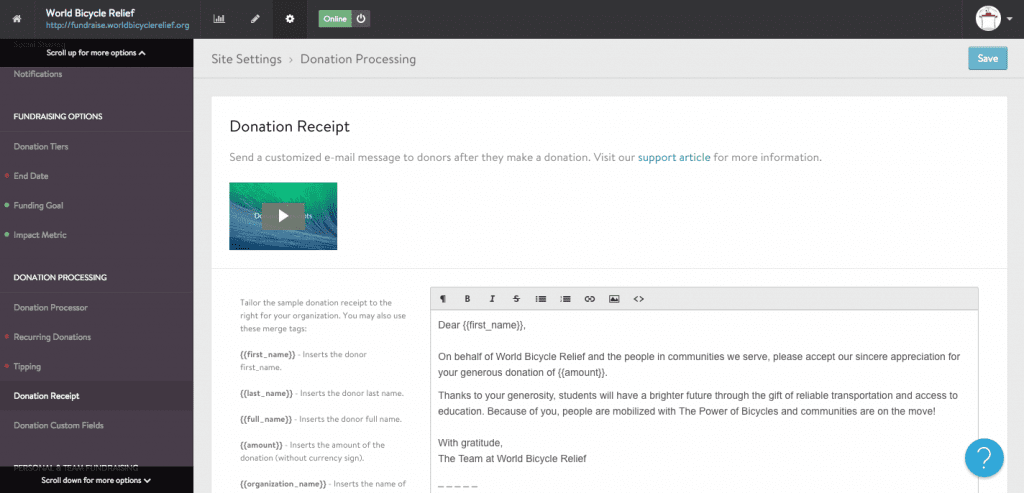Open the analytics bar chart icon
This screenshot has width=1024, height=493.
[x=219, y=19]
